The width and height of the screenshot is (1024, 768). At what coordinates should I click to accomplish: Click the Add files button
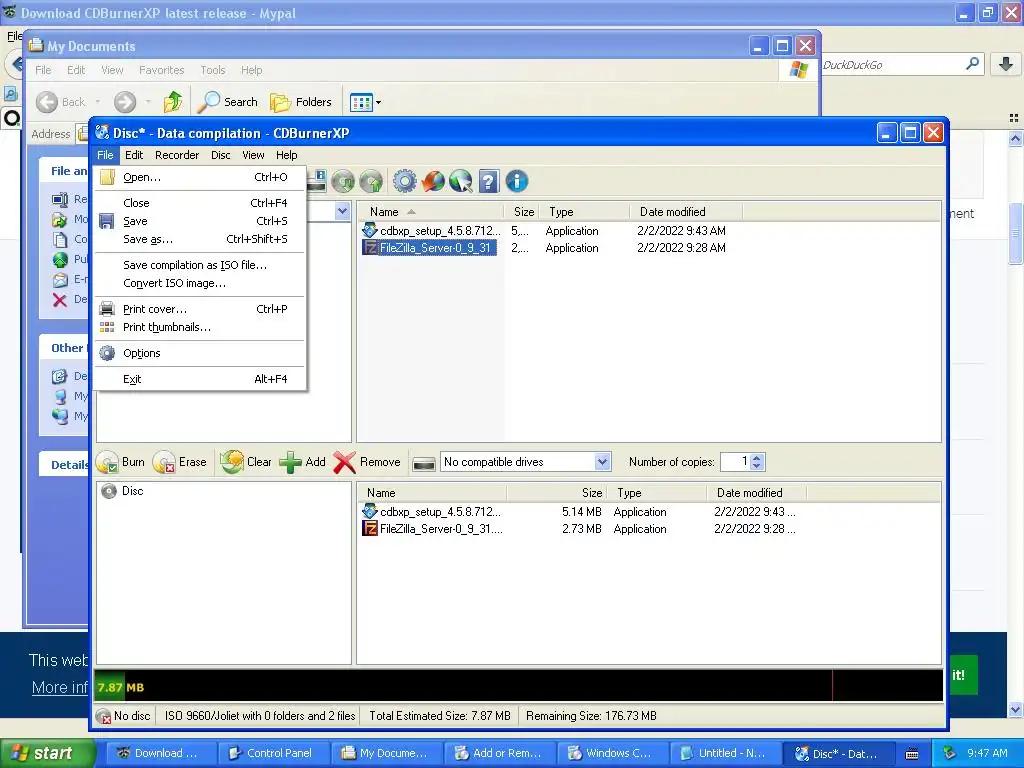click(x=303, y=462)
